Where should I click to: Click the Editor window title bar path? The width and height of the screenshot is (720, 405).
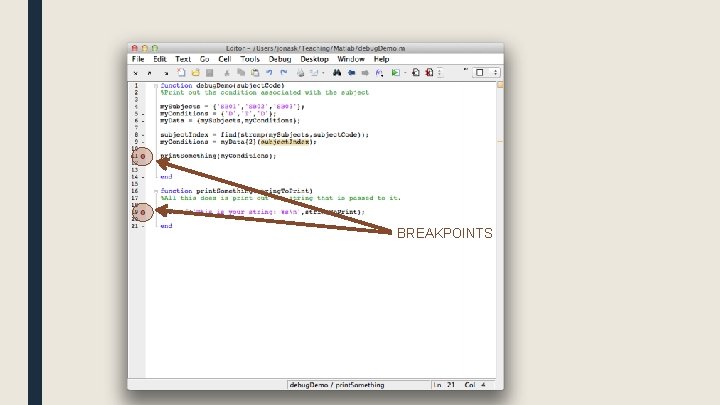(x=315, y=48)
